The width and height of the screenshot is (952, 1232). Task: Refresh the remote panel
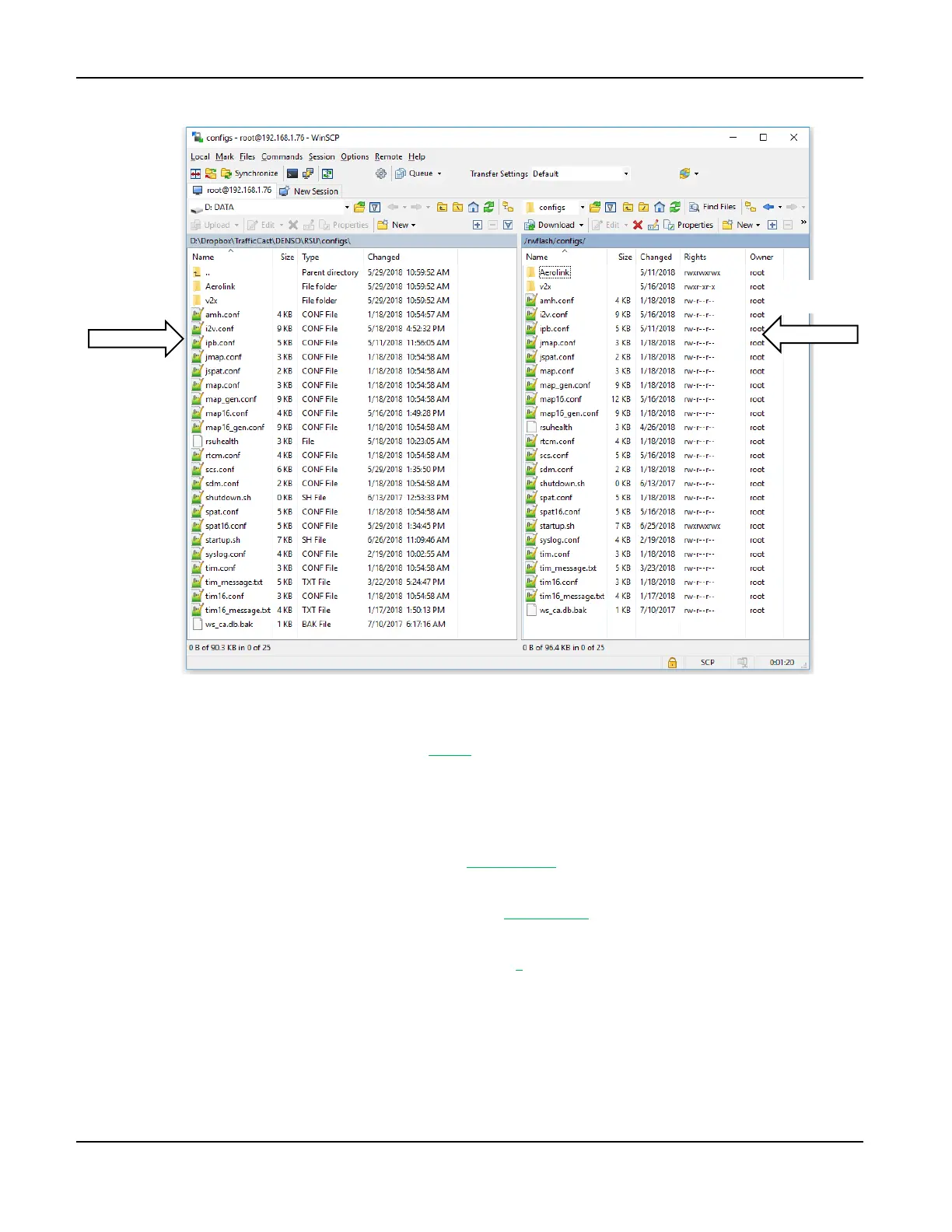click(x=675, y=207)
